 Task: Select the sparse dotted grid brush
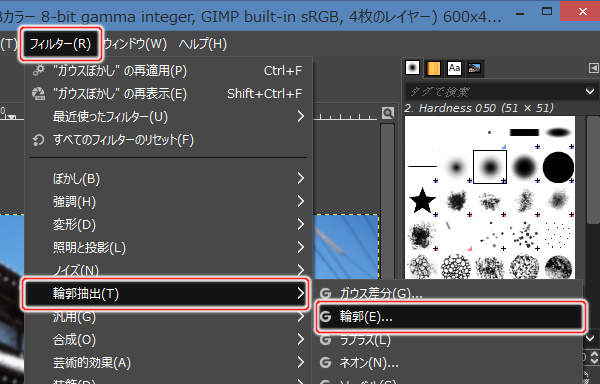tap(558, 234)
